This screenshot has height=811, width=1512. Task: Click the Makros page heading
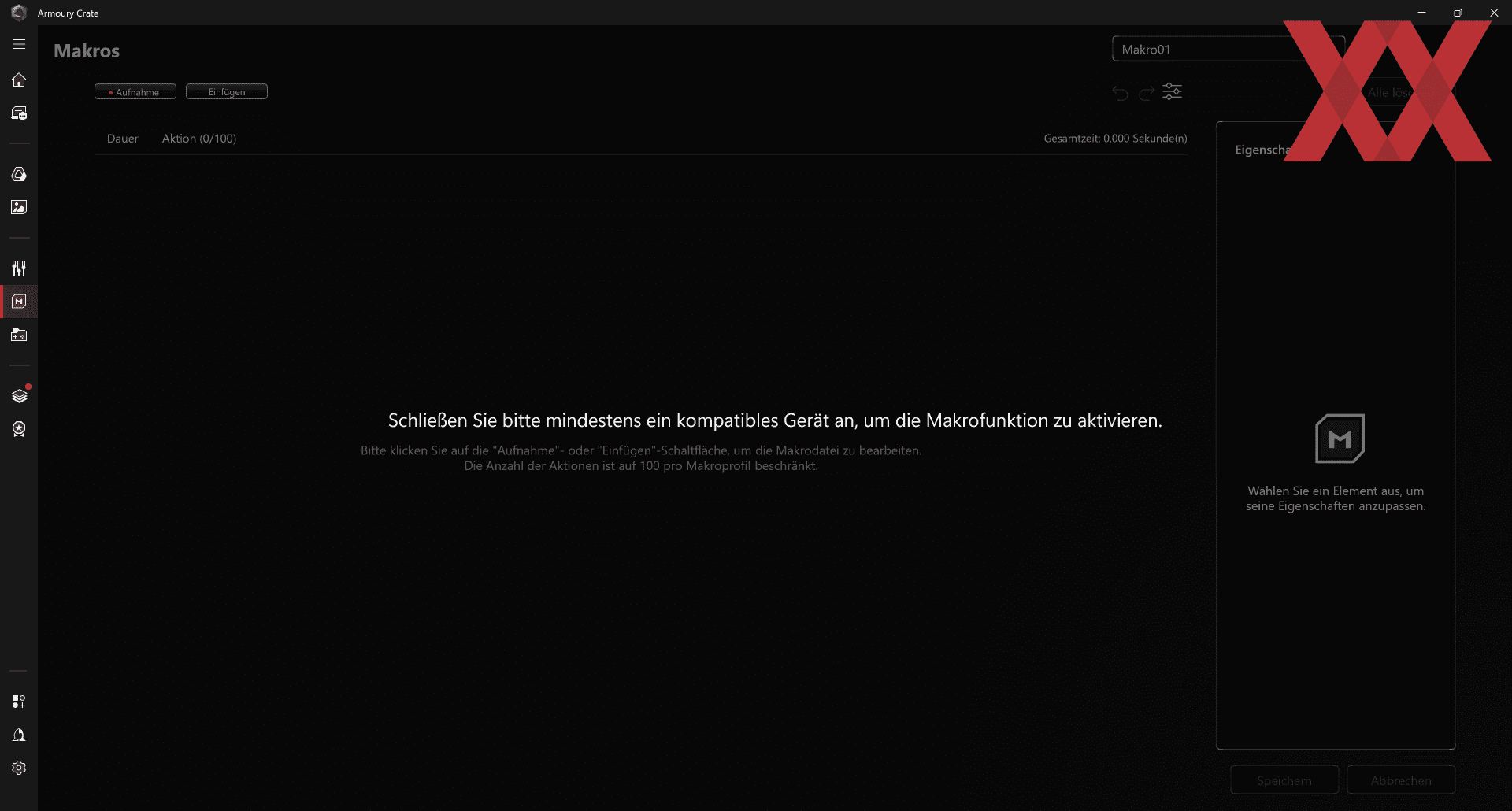pos(87,51)
